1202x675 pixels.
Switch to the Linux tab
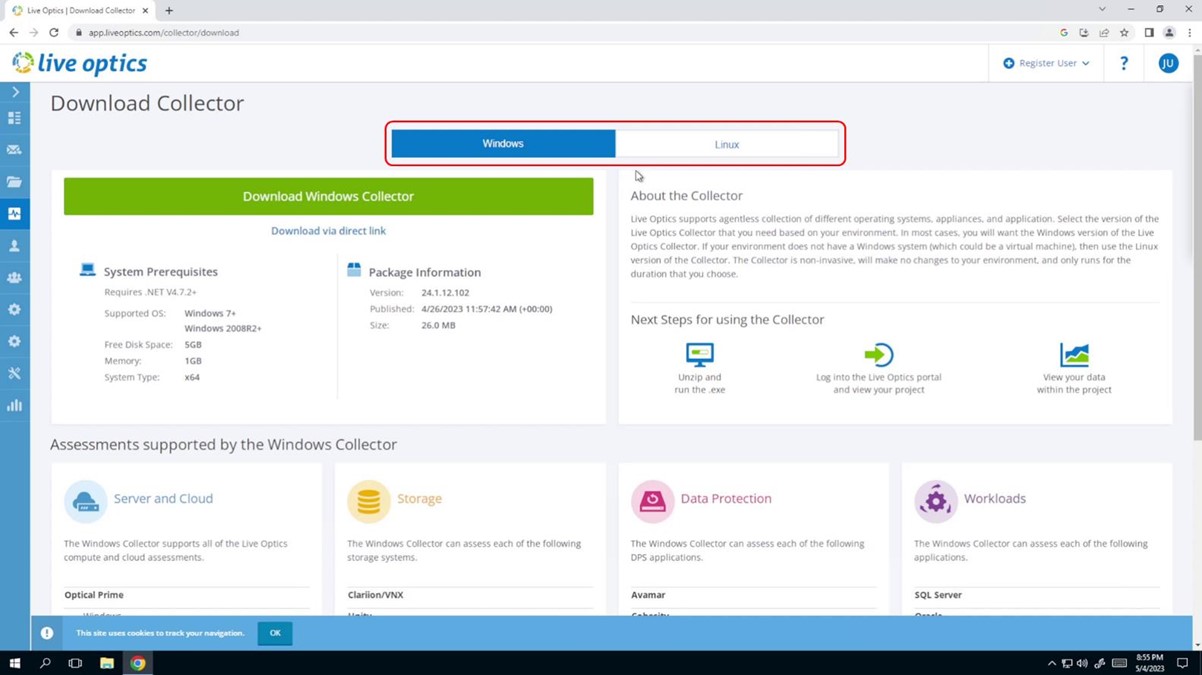(x=727, y=144)
